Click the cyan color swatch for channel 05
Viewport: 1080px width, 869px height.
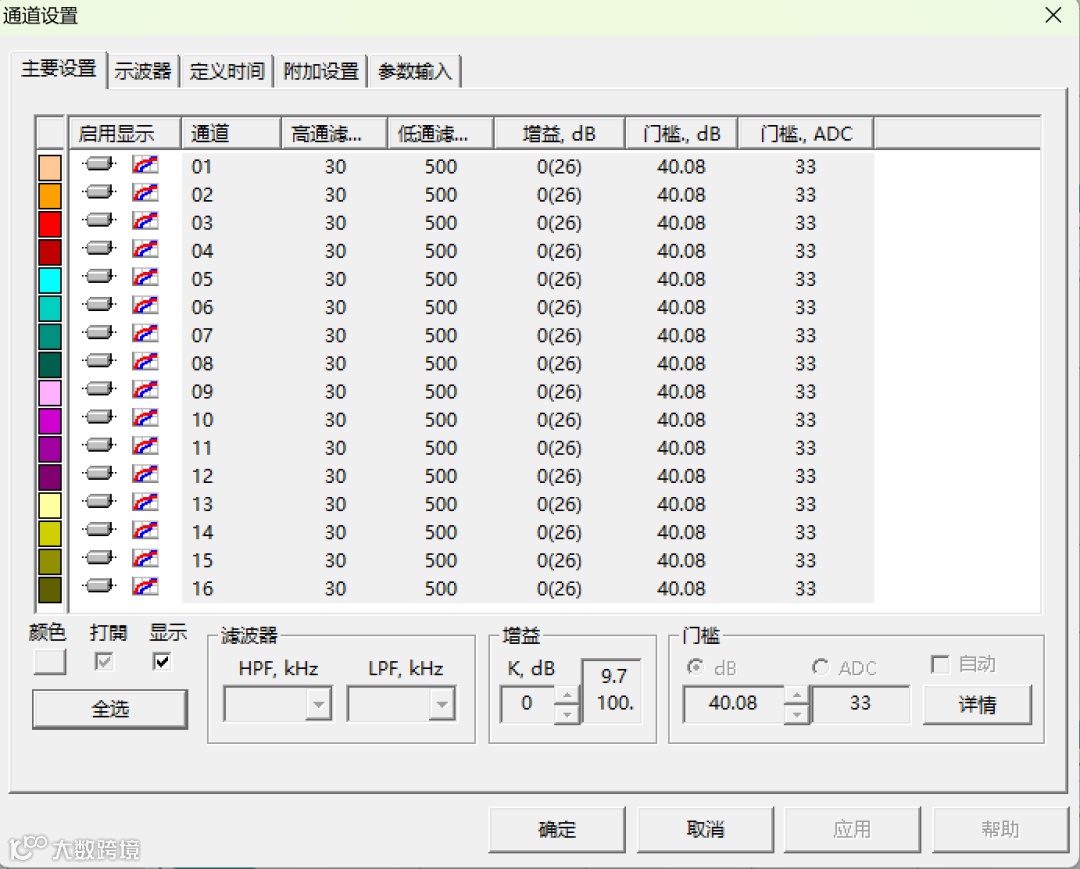pos(50,280)
